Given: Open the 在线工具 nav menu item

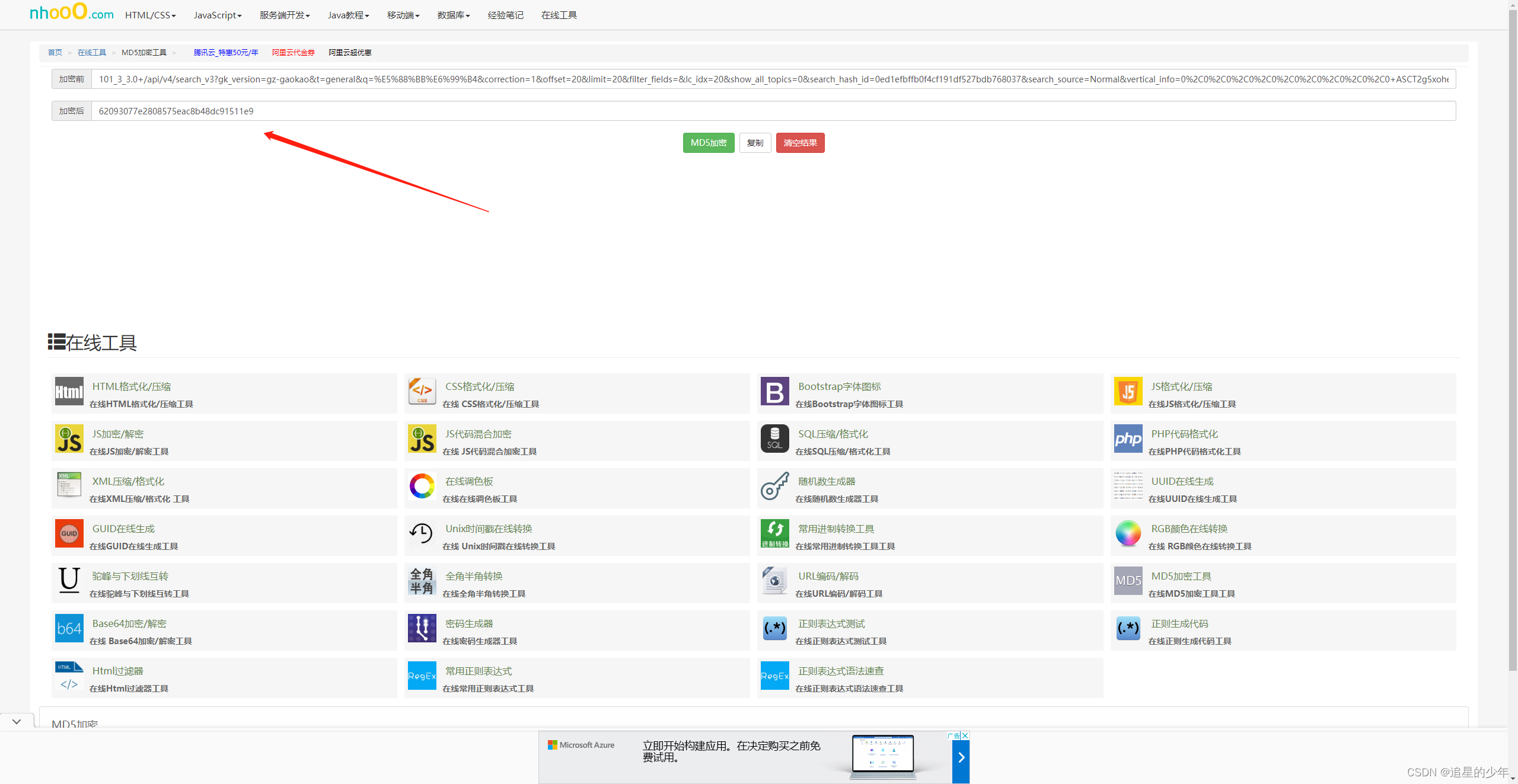Looking at the screenshot, I should click(x=559, y=15).
